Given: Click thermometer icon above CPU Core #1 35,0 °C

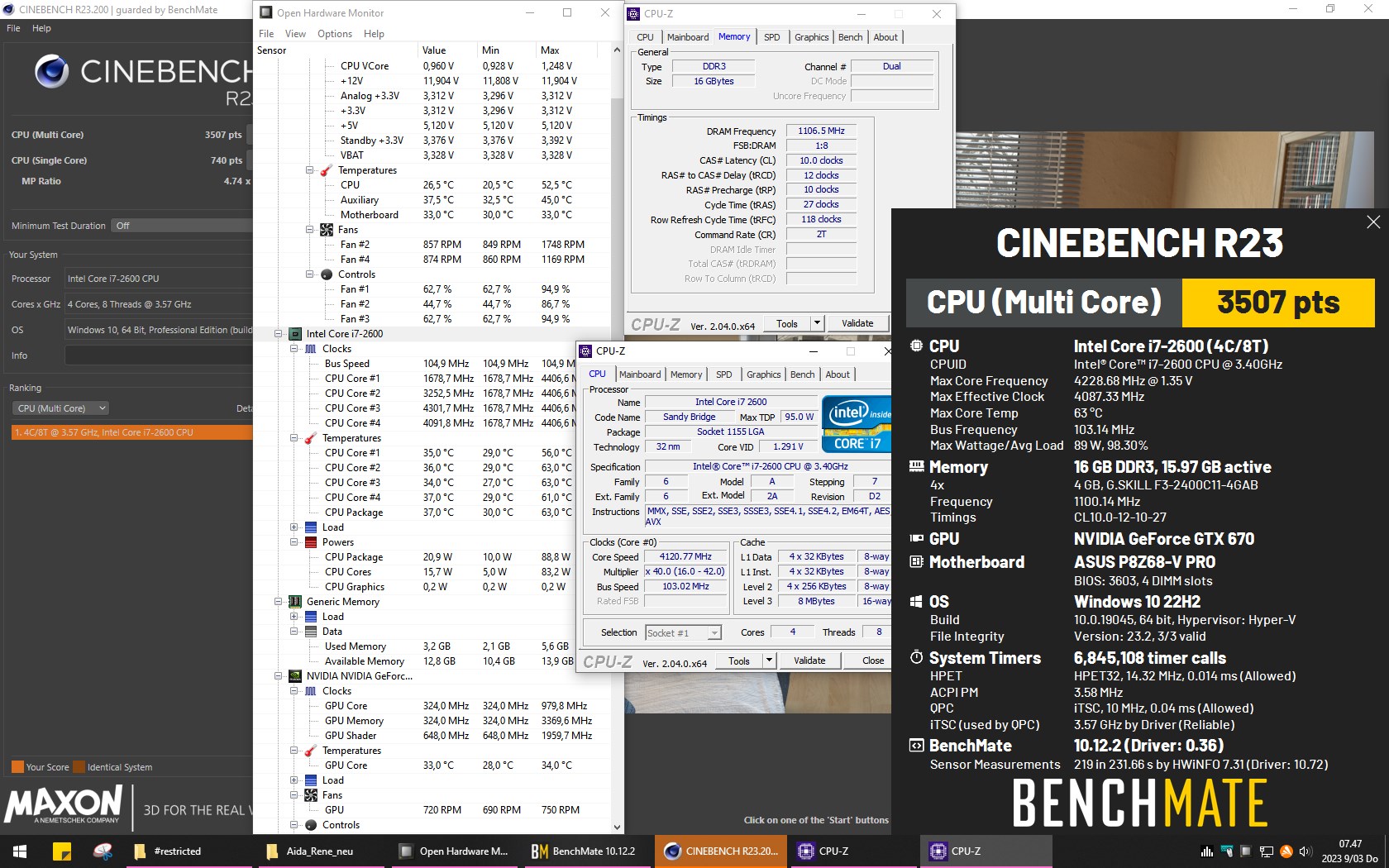Looking at the screenshot, I should click(311, 438).
